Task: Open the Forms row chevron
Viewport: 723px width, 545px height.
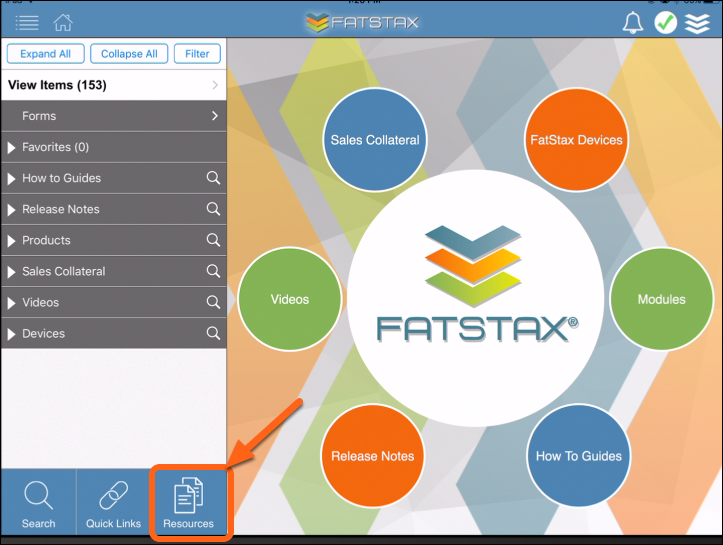Action: [215, 116]
